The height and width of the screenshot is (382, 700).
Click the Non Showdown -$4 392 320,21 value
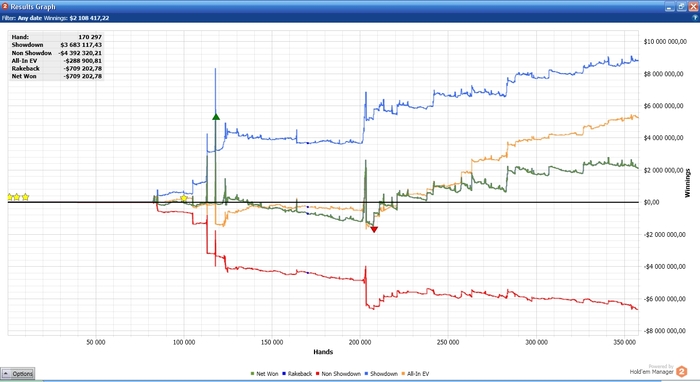(x=80, y=53)
